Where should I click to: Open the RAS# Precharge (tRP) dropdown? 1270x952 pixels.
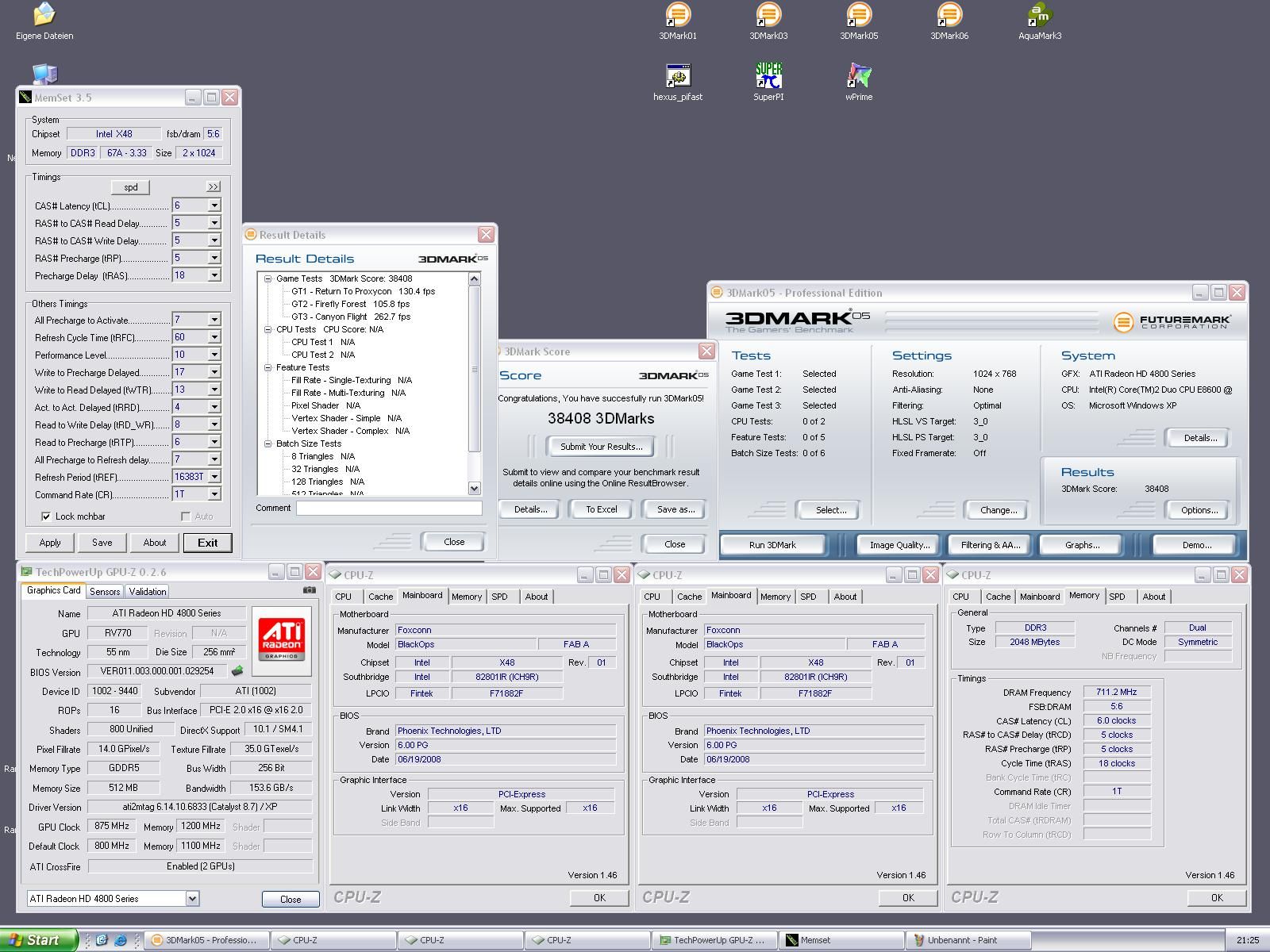pos(214,258)
